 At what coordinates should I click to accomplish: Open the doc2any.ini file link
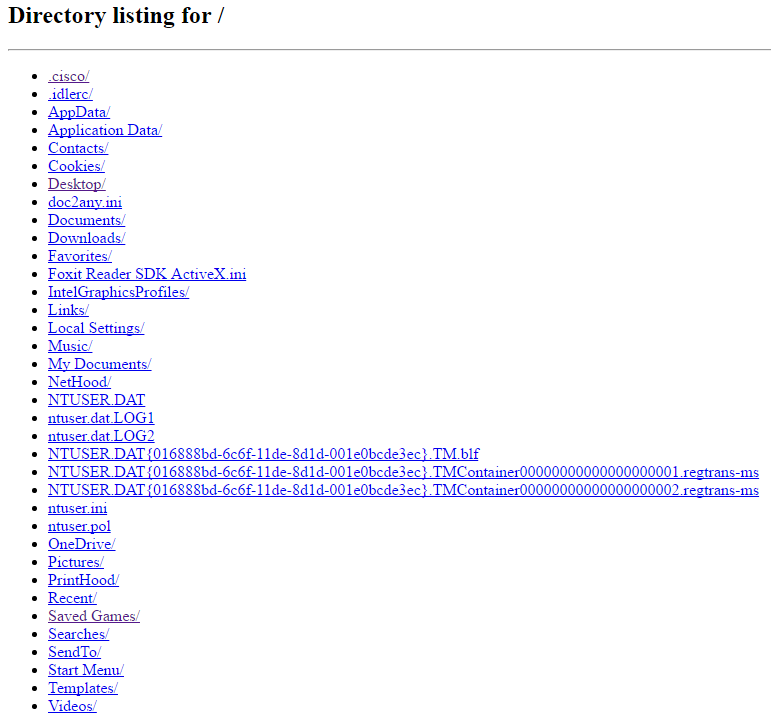[x=85, y=202]
